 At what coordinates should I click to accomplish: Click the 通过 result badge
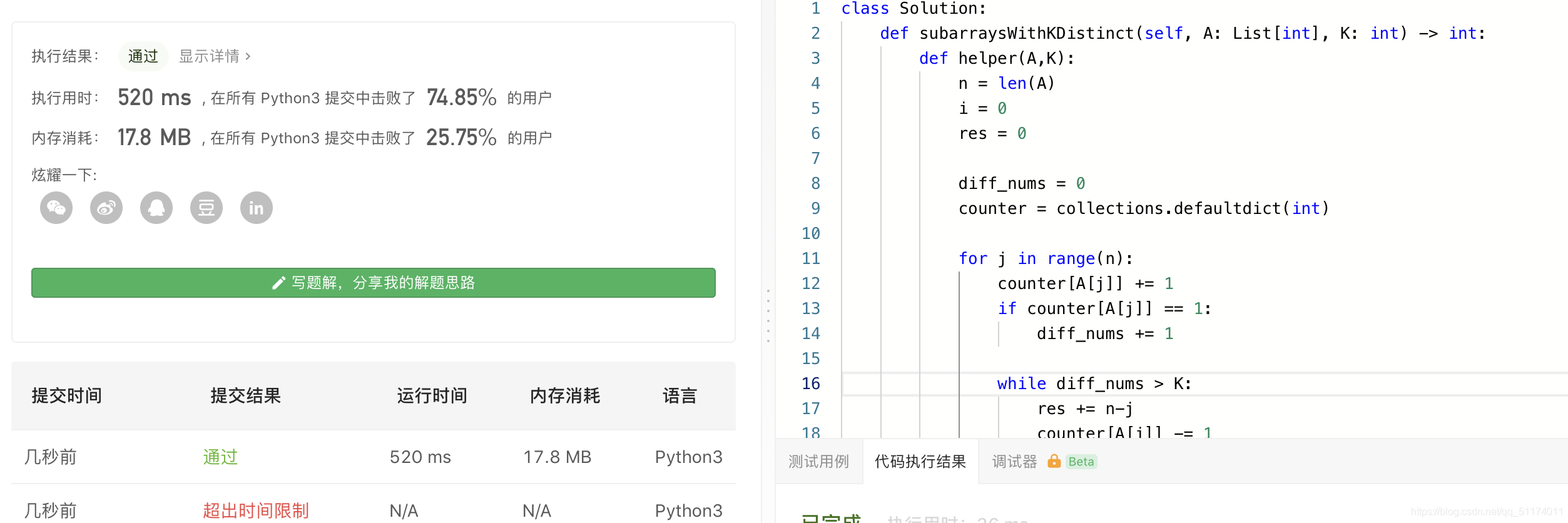click(x=143, y=56)
